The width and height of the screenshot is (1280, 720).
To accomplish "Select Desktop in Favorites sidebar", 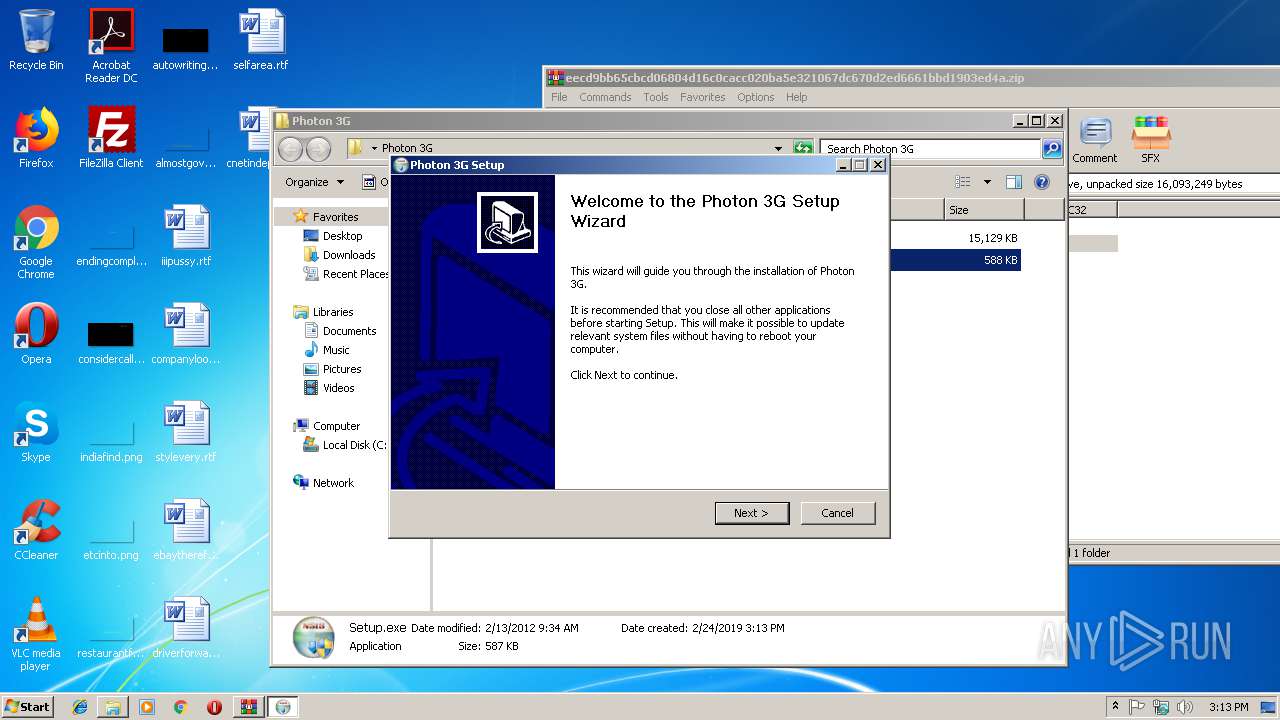I will (x=333, y=236).
